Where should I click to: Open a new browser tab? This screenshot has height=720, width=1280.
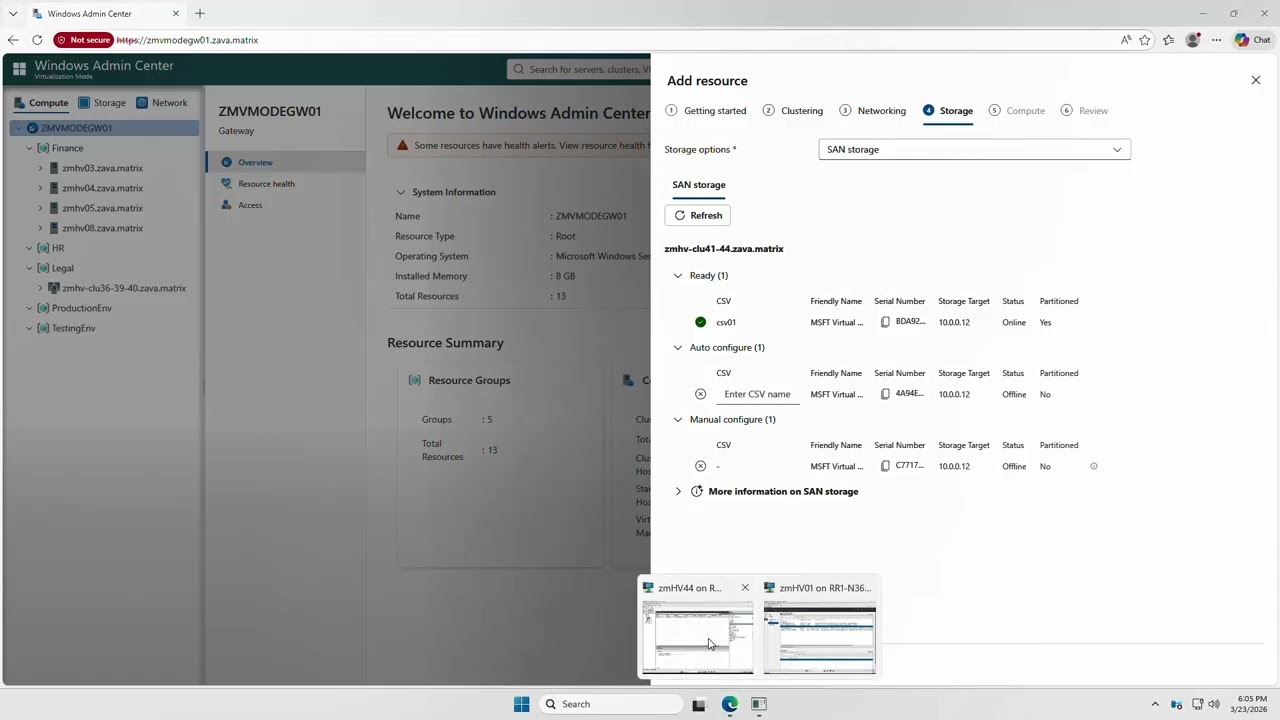(200, 14)
